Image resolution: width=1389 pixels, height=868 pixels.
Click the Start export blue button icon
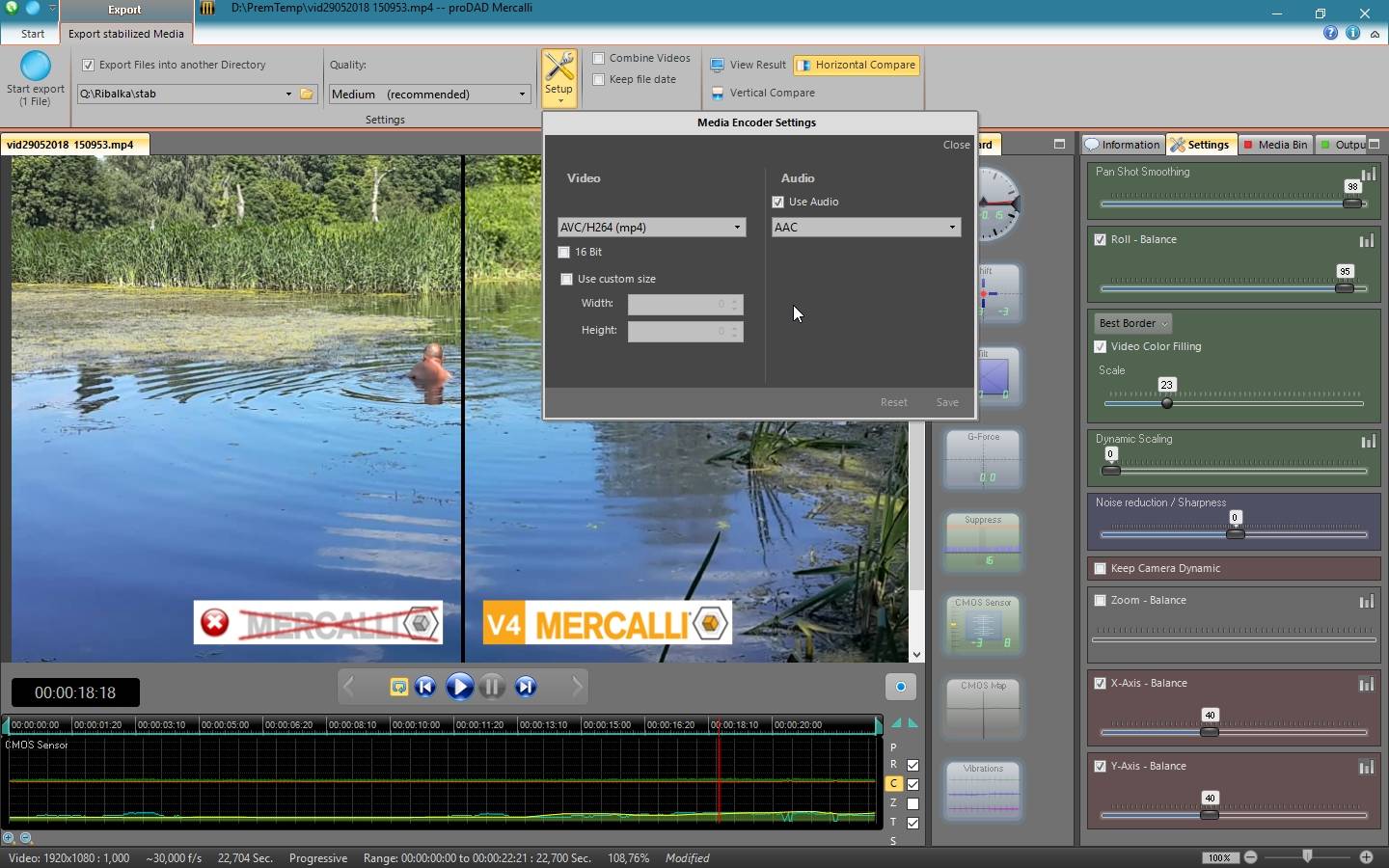click(x=36, y=67)
